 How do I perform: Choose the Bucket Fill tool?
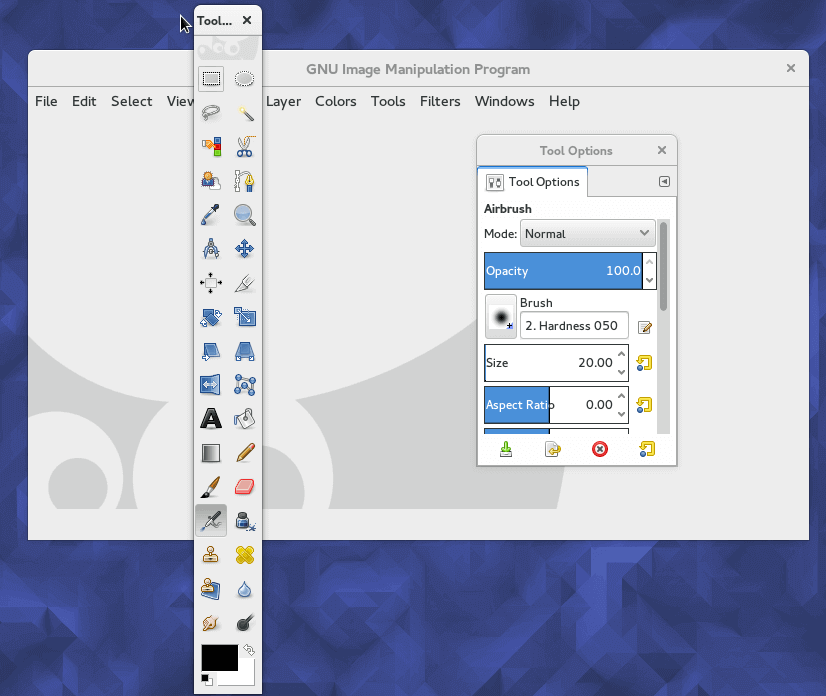click(x=244, y=419)
